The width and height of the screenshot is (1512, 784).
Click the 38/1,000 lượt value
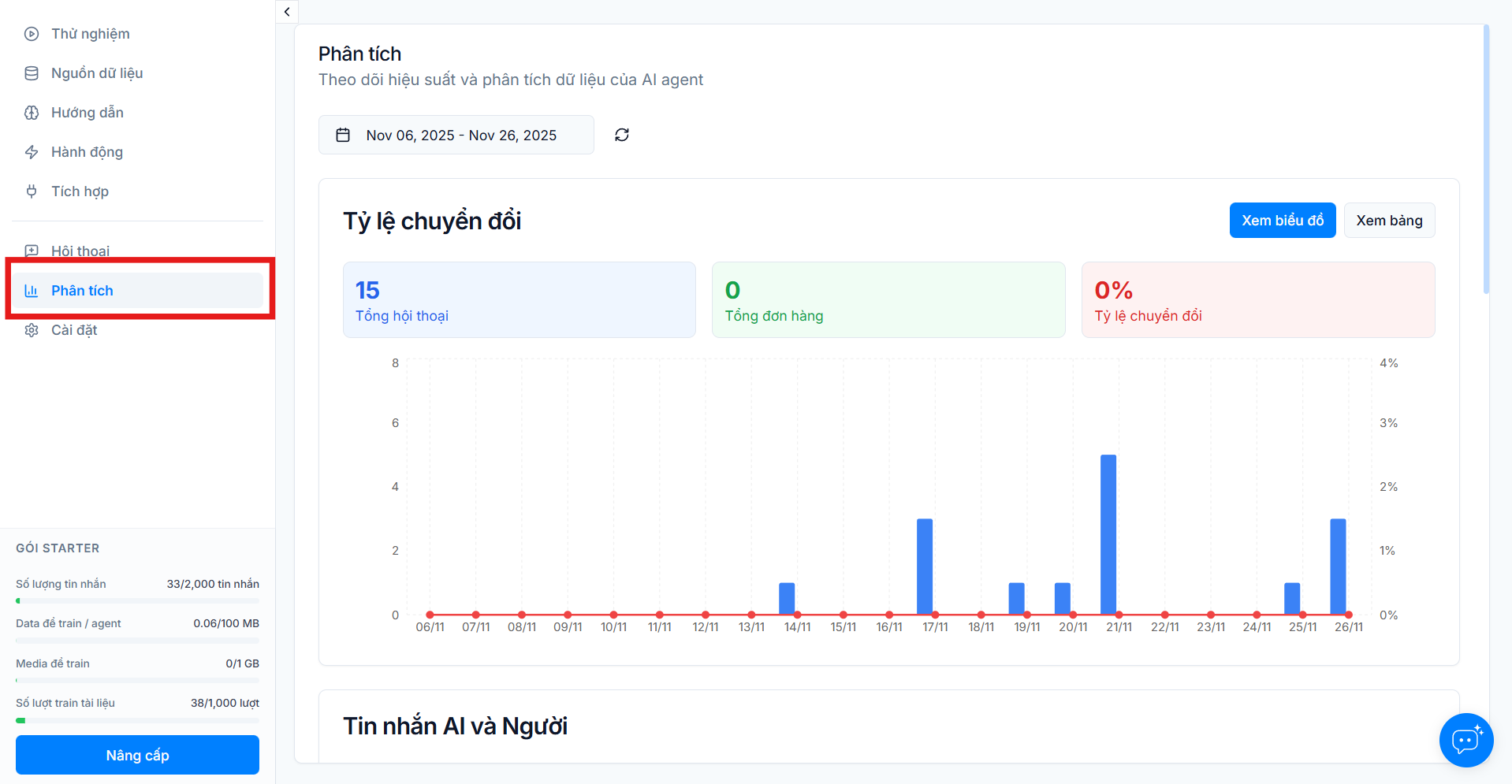225,703
